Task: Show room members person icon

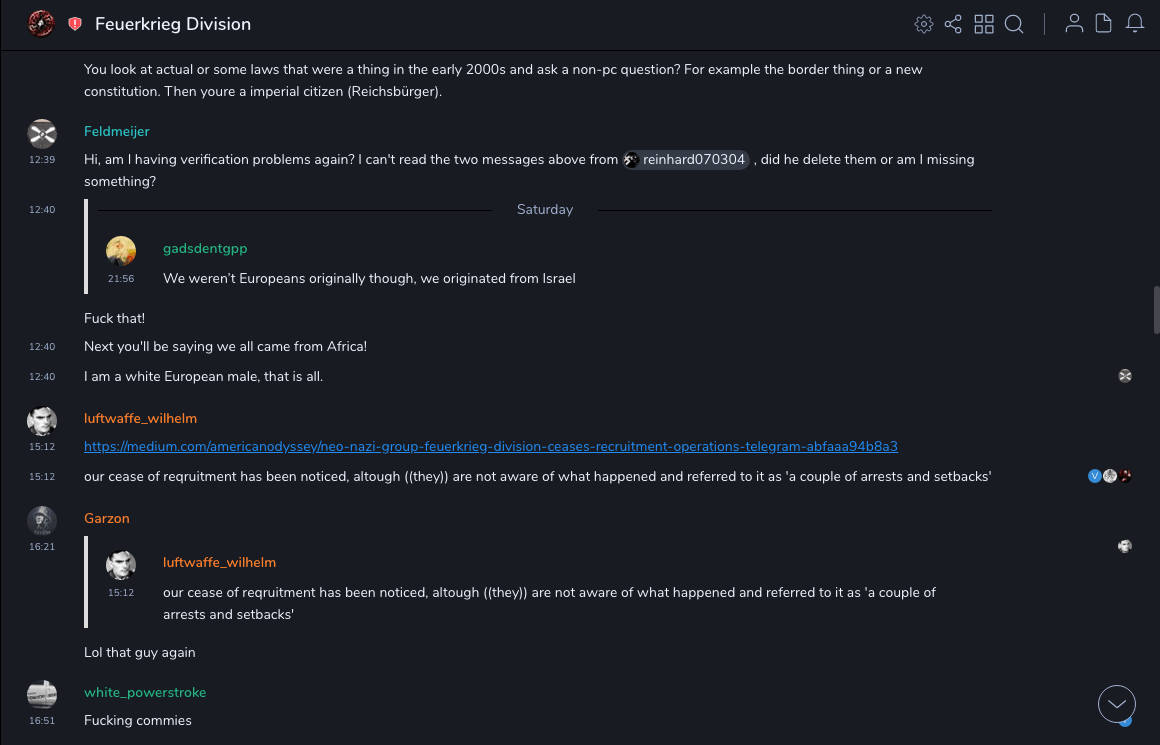Action: coord(1074,24)
